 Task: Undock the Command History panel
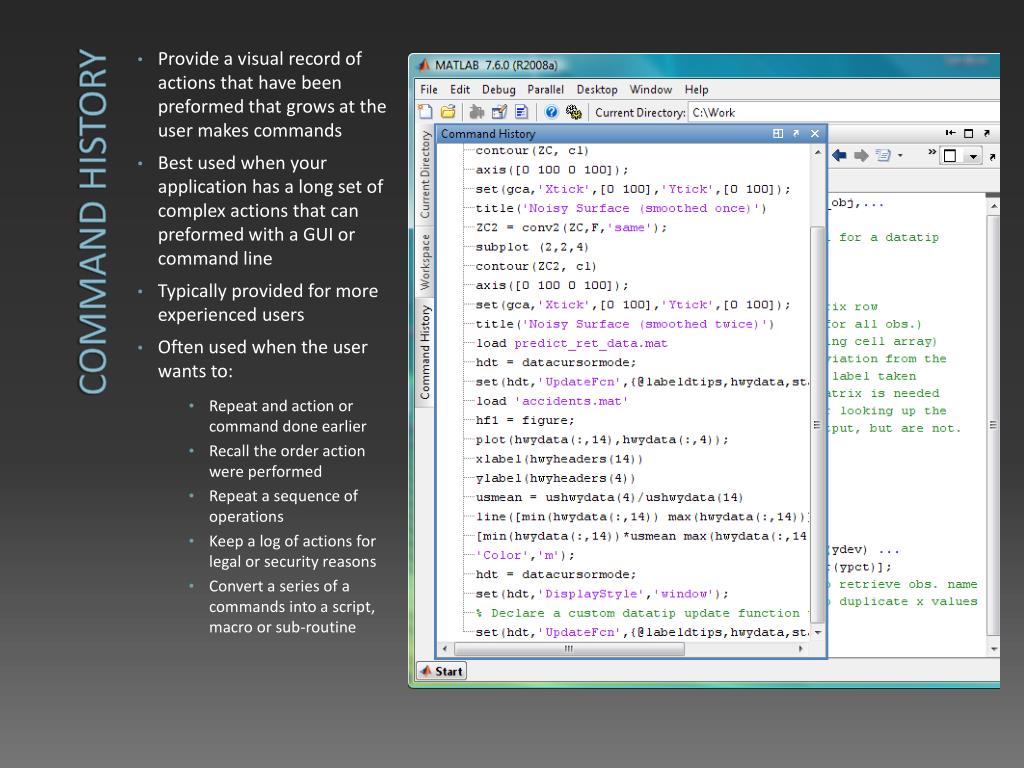coord(796,134)
